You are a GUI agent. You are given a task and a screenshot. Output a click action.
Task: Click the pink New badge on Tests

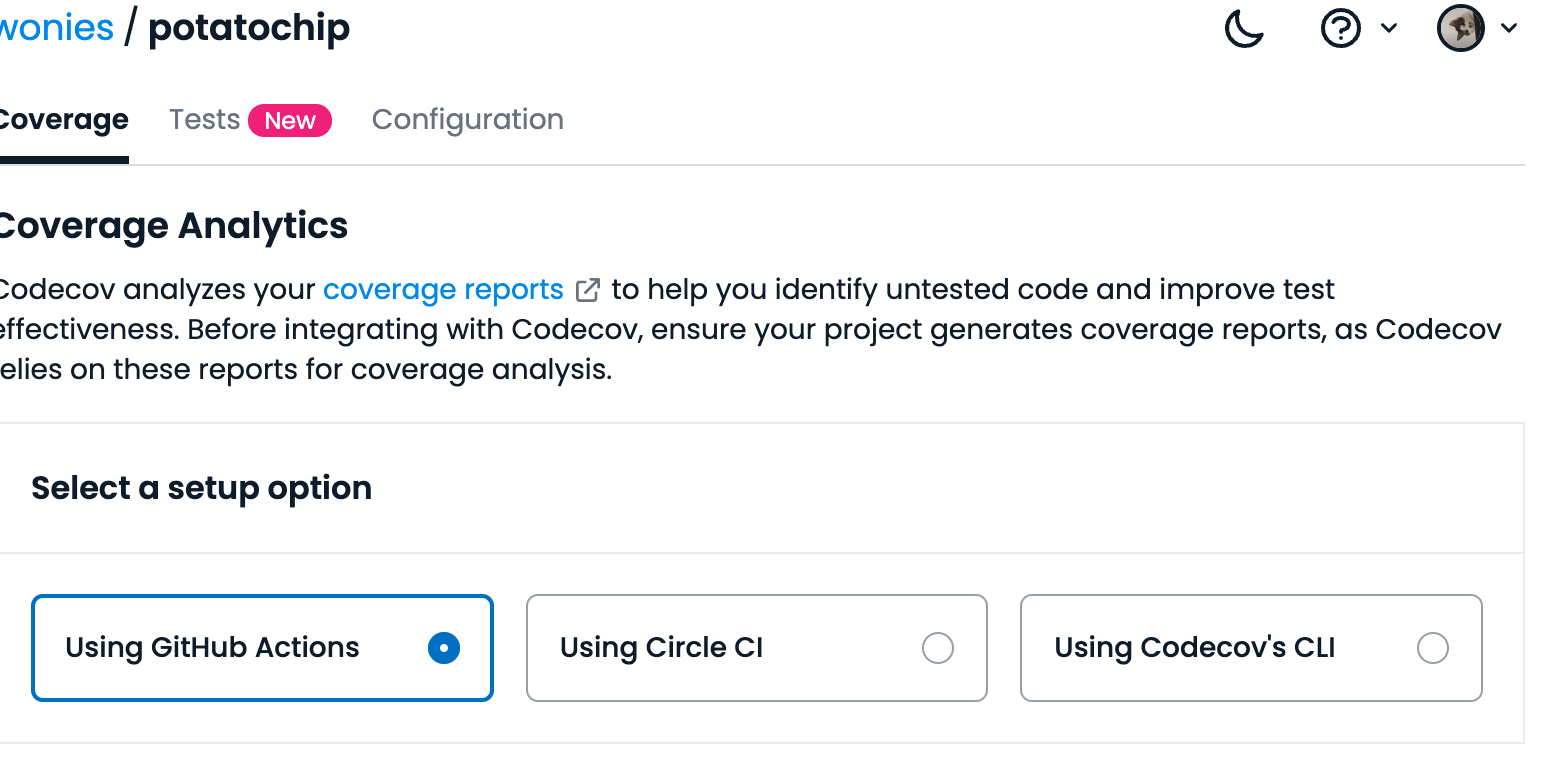point(290,121)
